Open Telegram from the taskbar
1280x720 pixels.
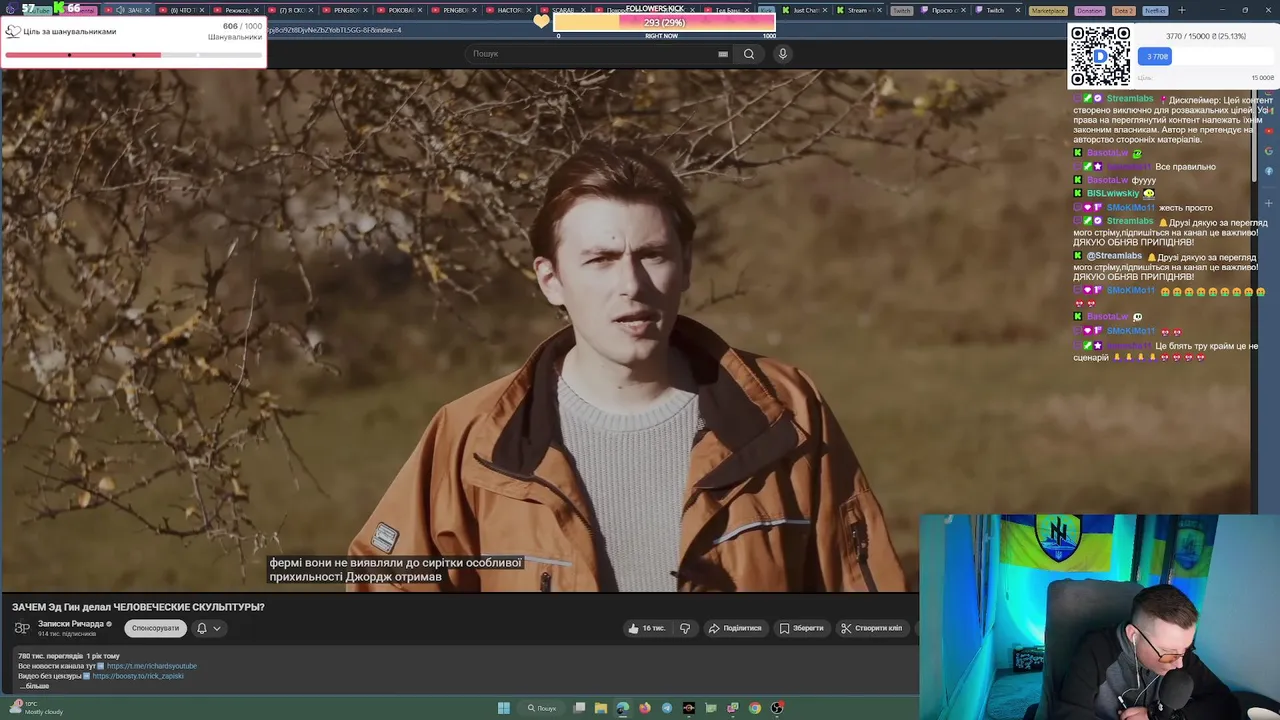667,708
